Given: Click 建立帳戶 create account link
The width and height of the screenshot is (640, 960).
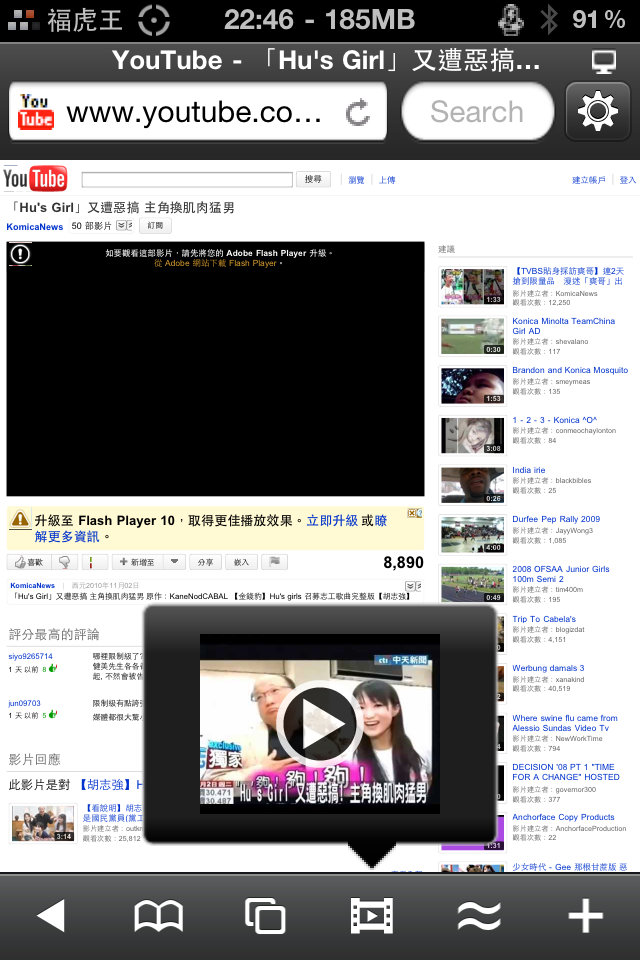Looking at the screenshot, I should (x=589, y=180).
